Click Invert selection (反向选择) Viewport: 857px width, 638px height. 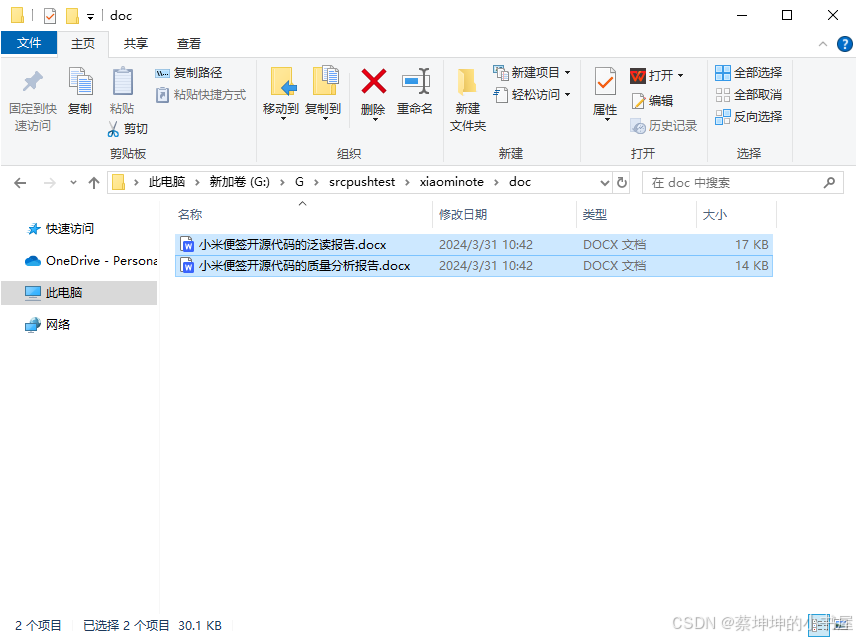click(x=749, y=116)
